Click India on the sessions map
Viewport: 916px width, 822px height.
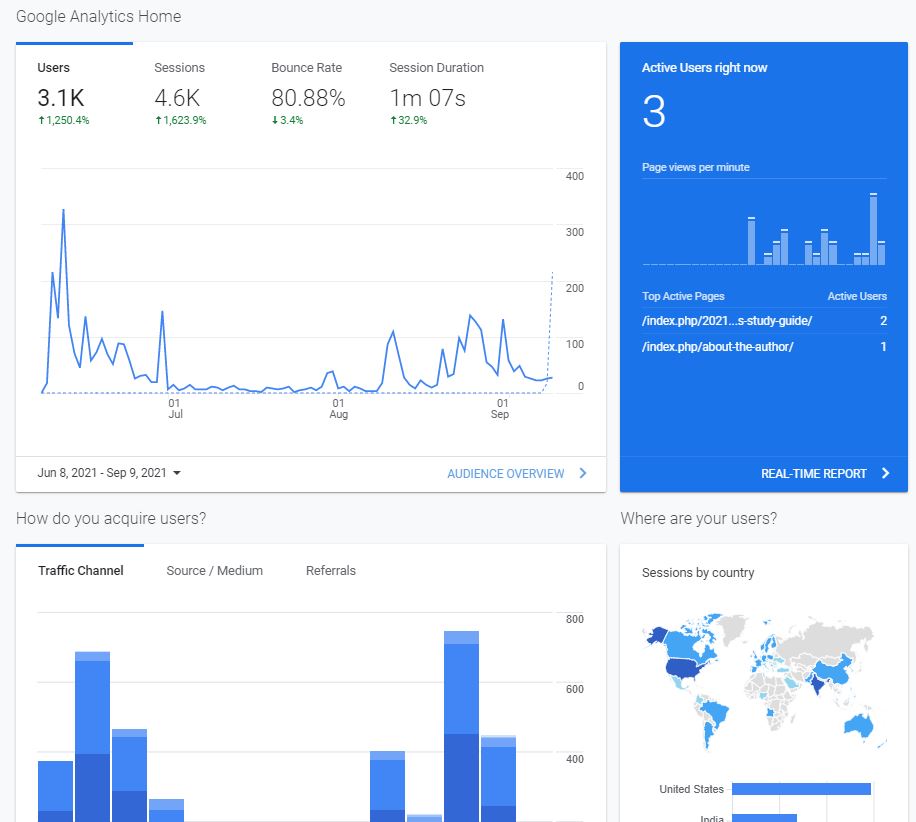tap(817, 686)
